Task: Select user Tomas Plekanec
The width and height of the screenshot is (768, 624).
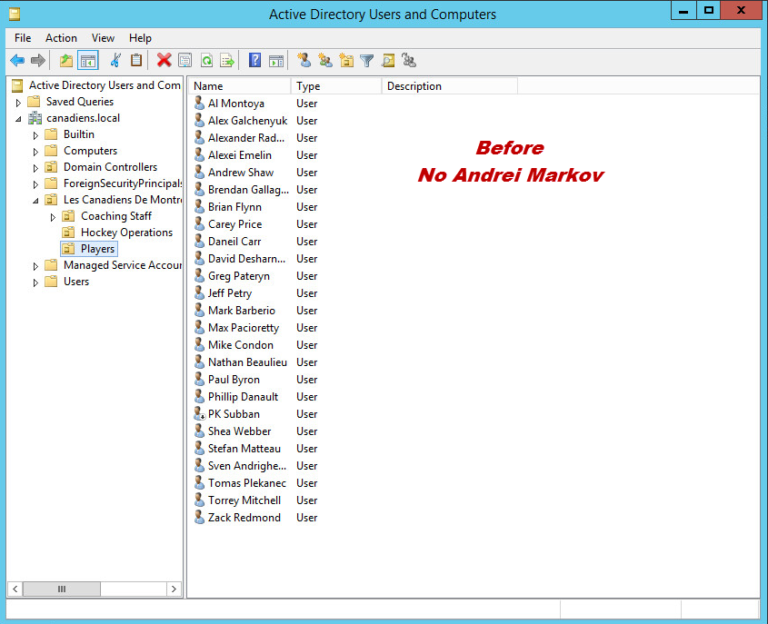Action: 247,483
